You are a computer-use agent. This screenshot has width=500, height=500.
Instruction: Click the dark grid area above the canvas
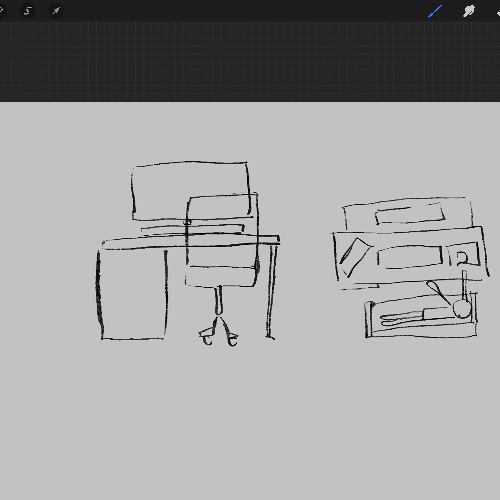(x=250, y=62)
